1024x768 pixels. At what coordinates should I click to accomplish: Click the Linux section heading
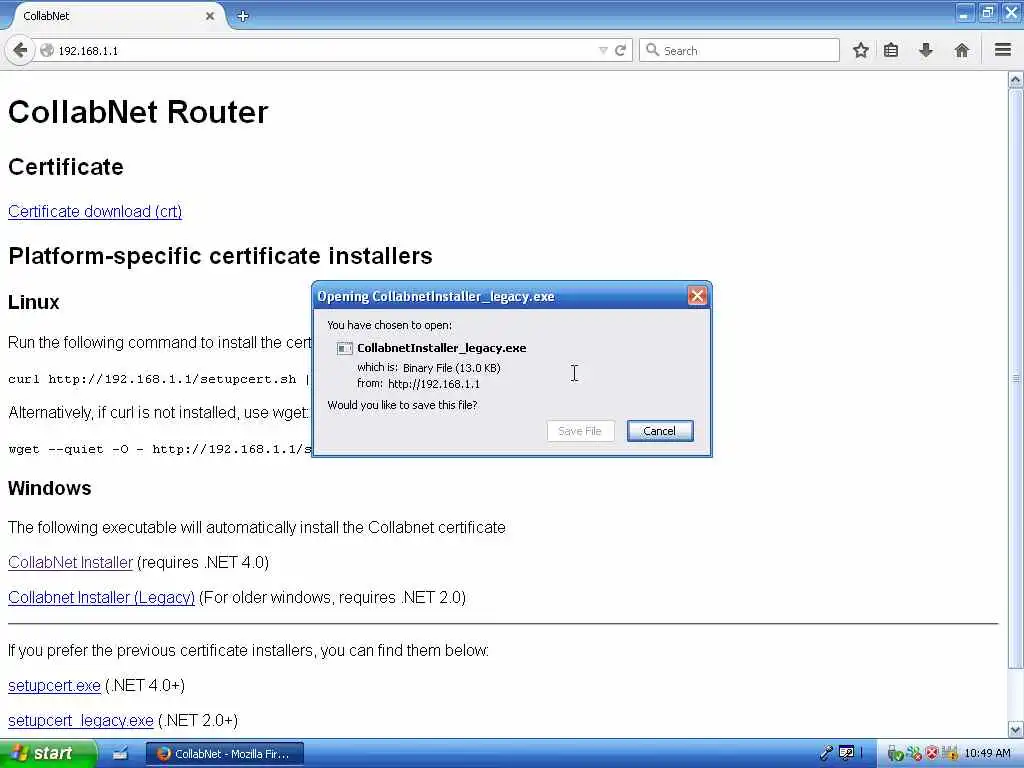tap(33, 302)
